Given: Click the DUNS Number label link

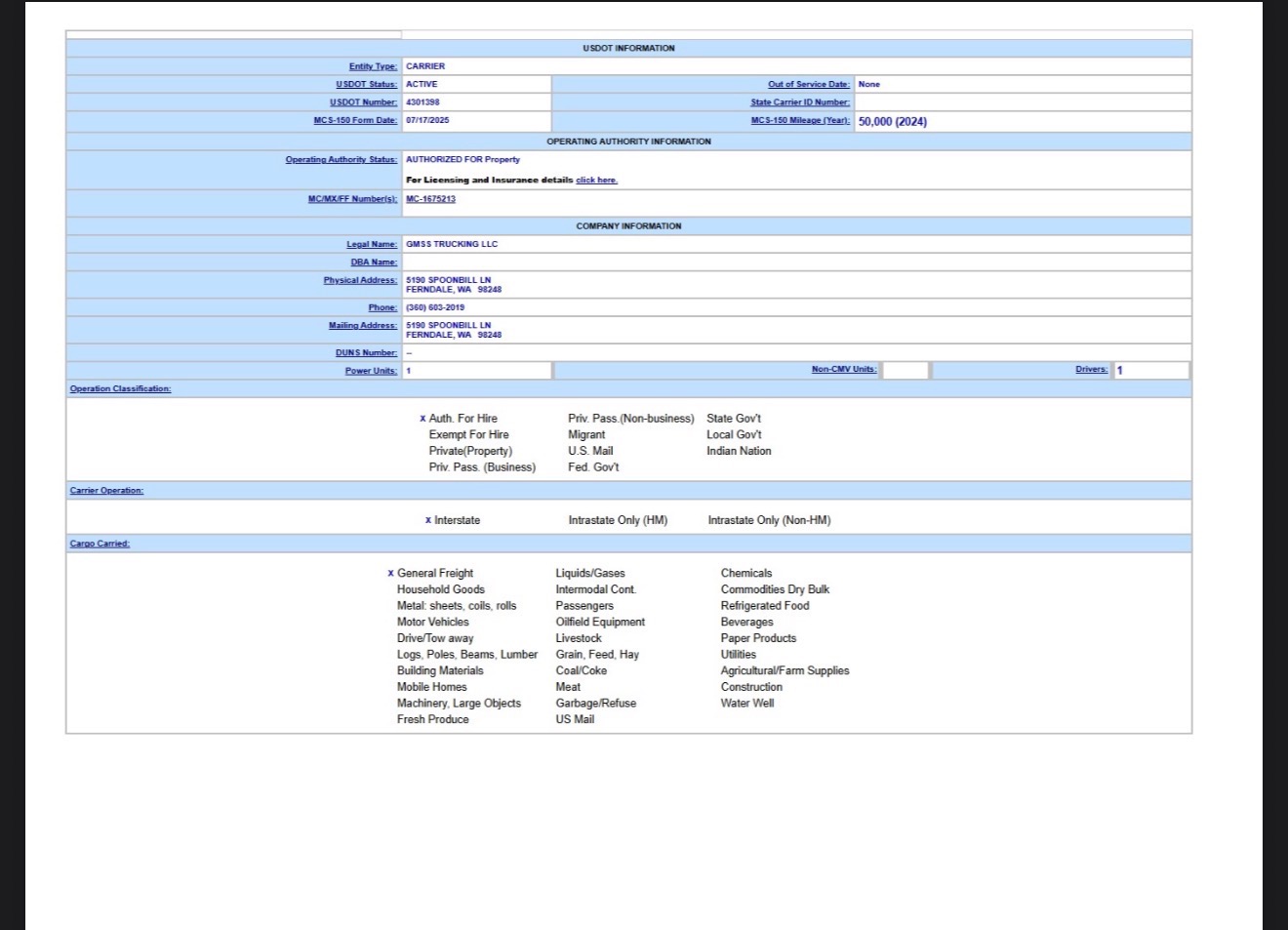Looking at the screenshot, I should point(366,353).
